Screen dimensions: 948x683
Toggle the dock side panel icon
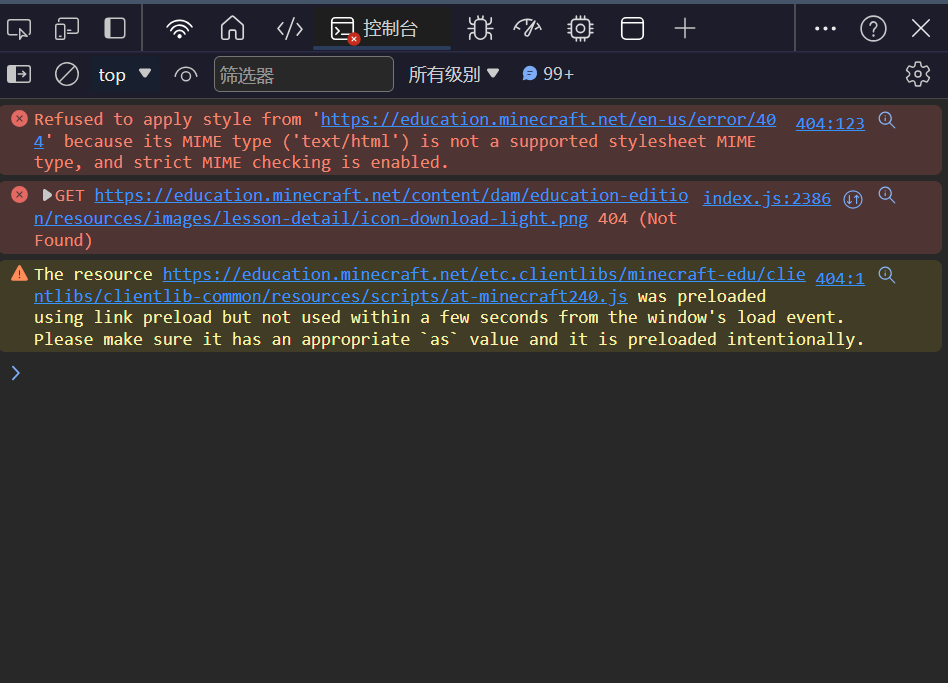[115, 29]
